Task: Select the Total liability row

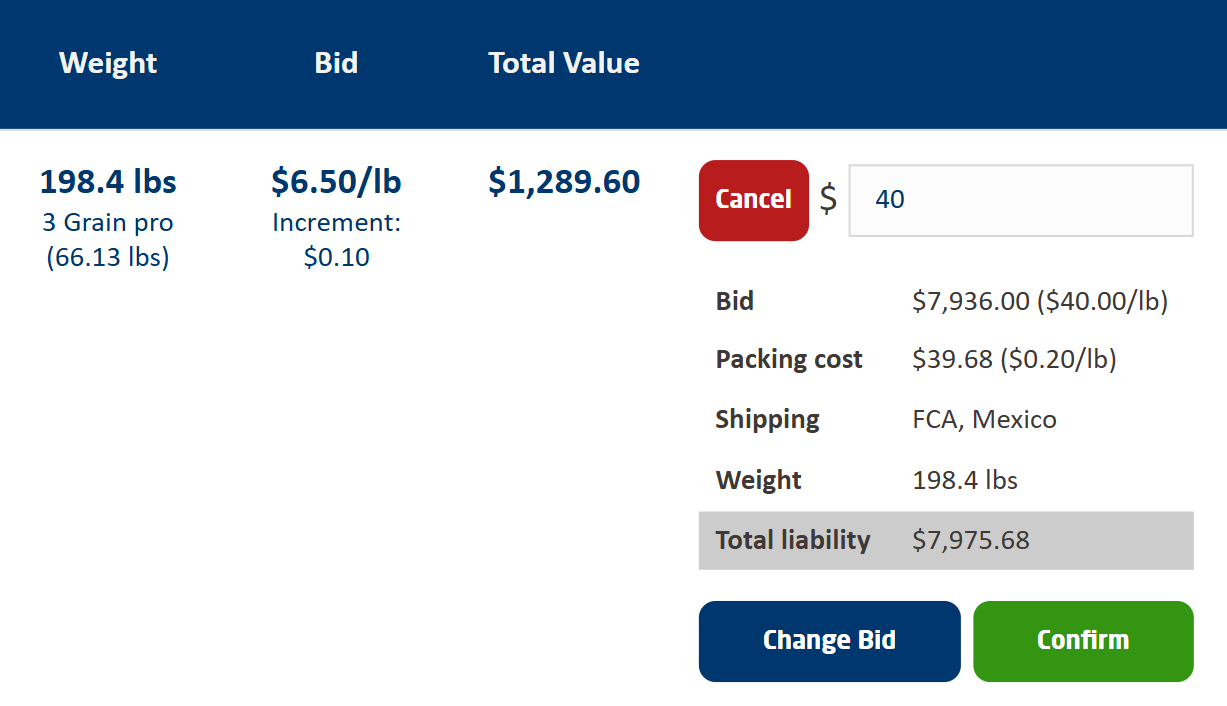Action: coord(946,540)
